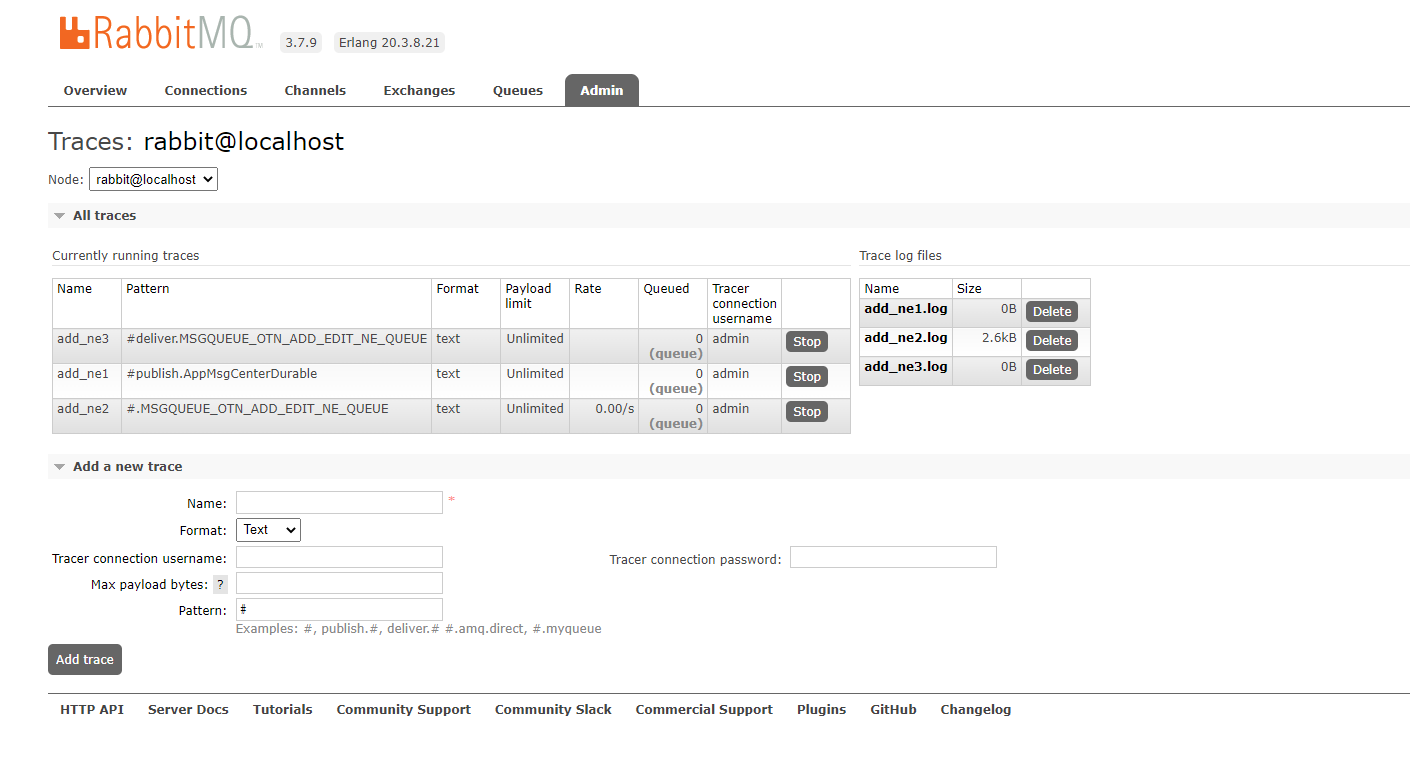Open the Community Support link
The width and height of the screenshot is (1410, 759).
(x=403, y=710)
